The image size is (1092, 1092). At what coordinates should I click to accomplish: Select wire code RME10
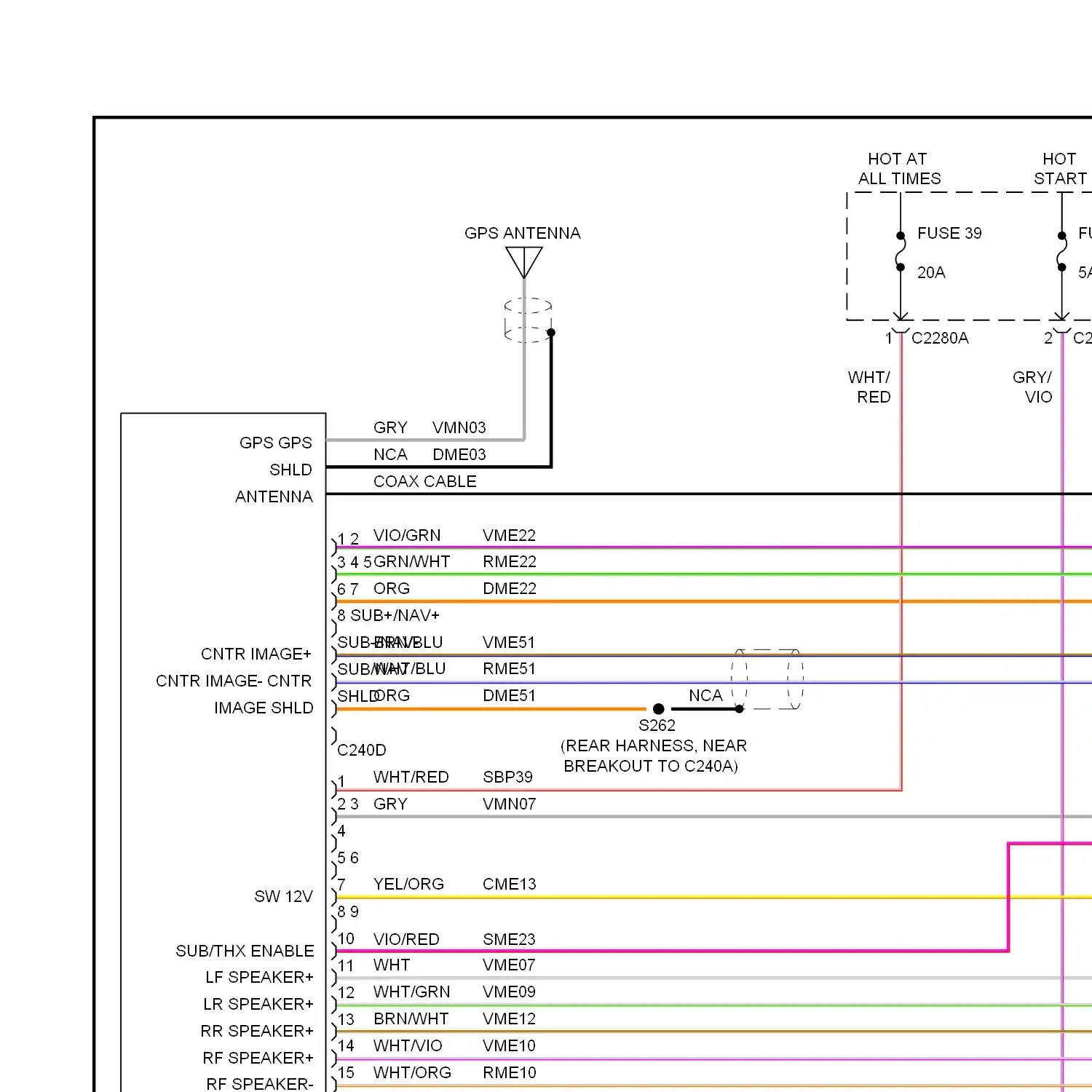[509, 1072]
